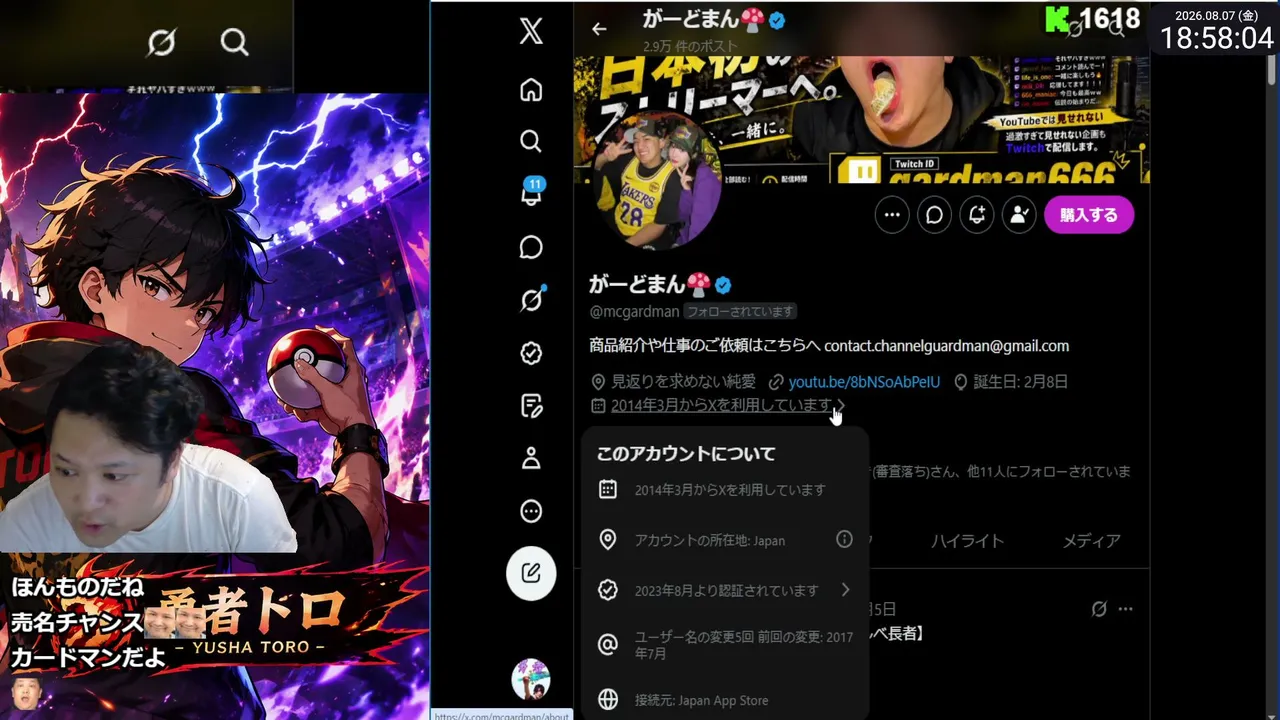Click the info icon beside アカウントの所在地: Japan
This screenshot has height=720, width=1280.
[845, 540]
